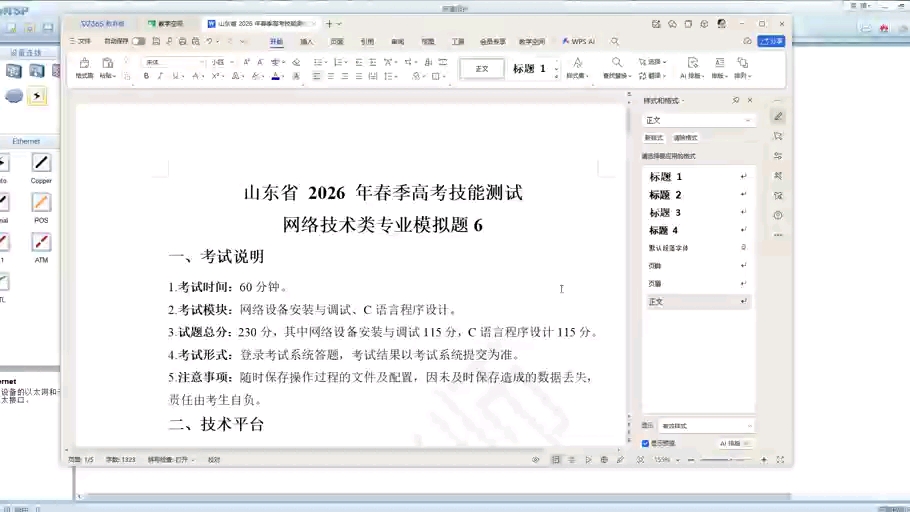The width and height of the screenshot is (910, 512).
Task: Click the align right icon
Action: (x=345, y=76)
